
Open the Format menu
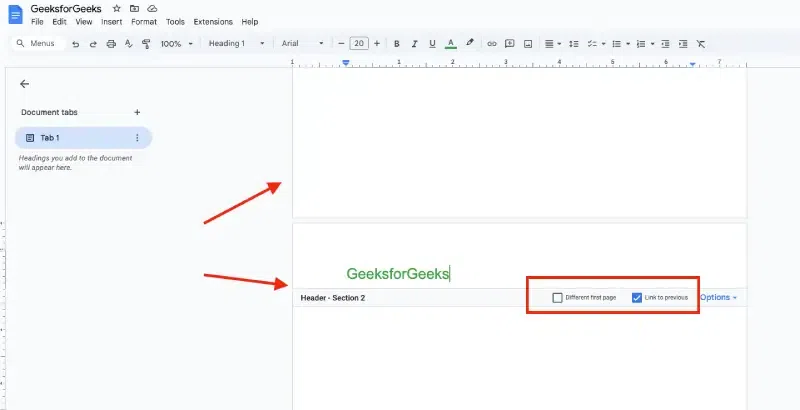144,22
